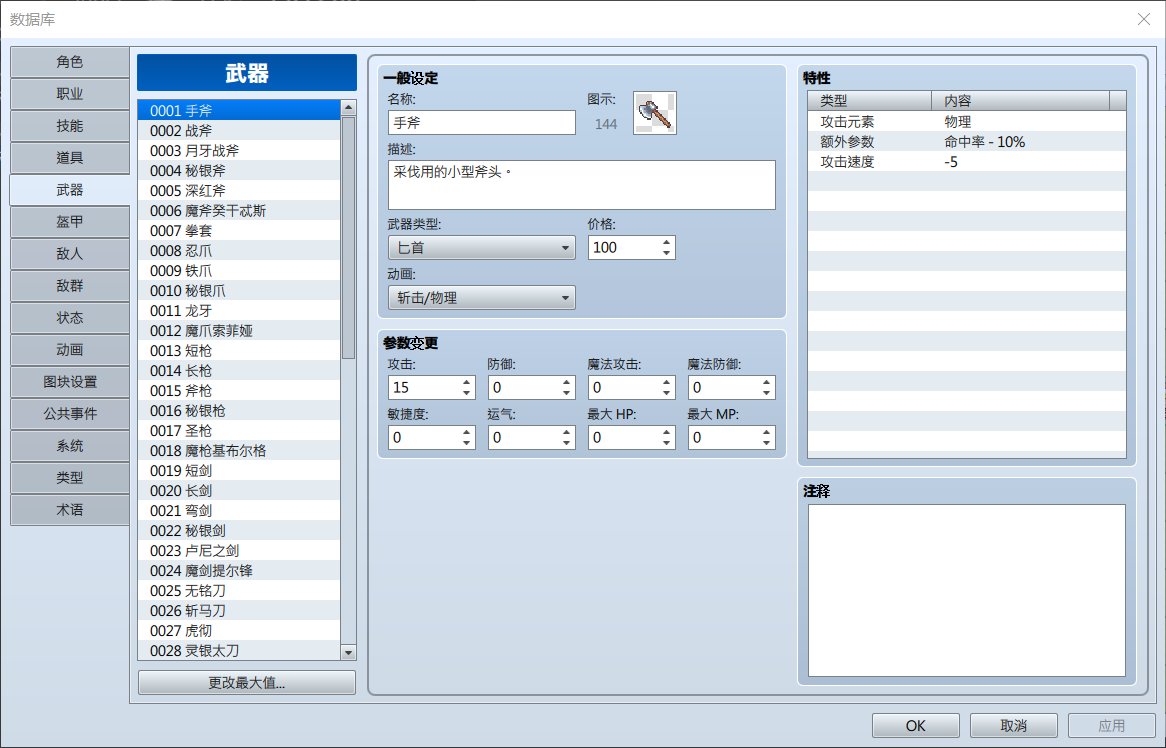Click the 内容 column header in traits

click(1020, 100)
